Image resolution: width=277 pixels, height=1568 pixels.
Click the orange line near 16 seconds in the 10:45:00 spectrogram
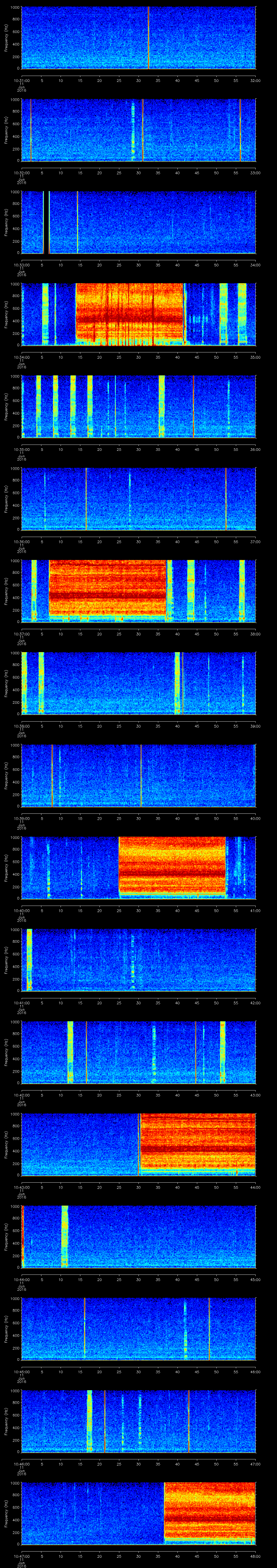coord(85,1327)
